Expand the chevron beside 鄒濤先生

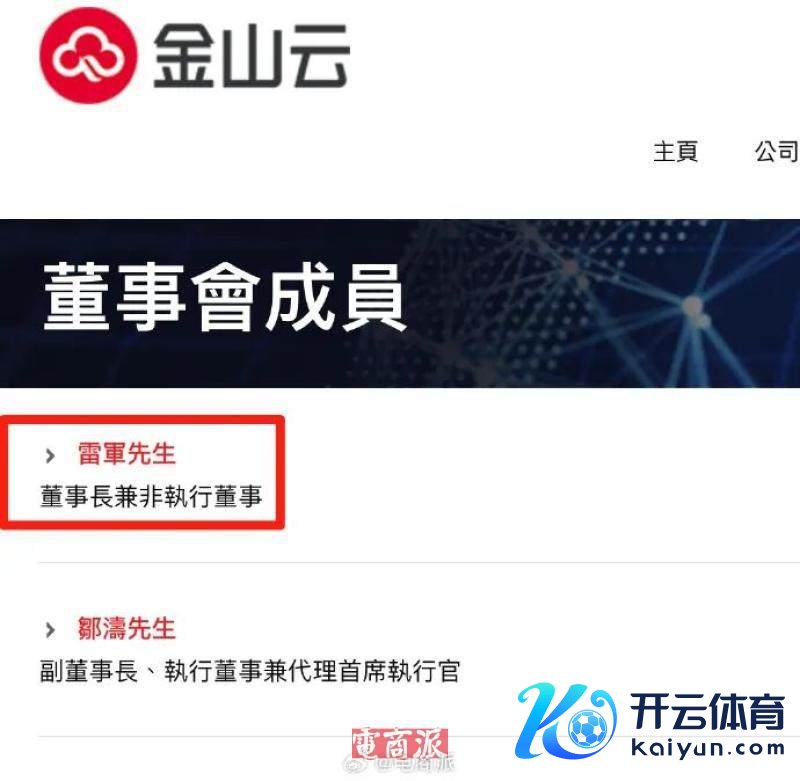click(50, 629)
